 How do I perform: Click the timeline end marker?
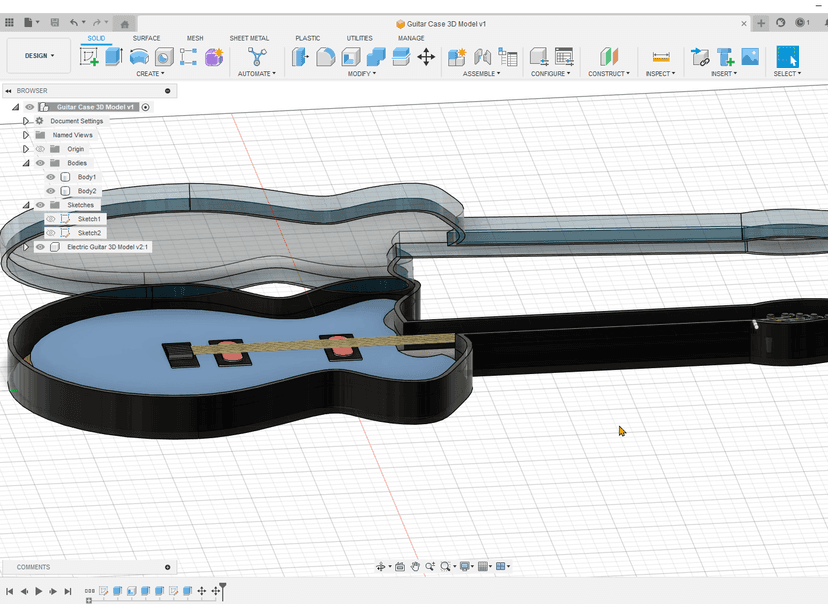point(223,588)
